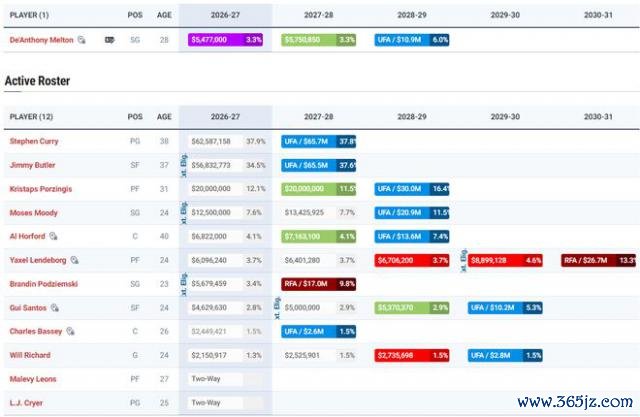This screenshot has height=417, width=640.
Task: Click the Ext. Elig. marker beside Jimmy Butler's salary
Action: (184, 165)
